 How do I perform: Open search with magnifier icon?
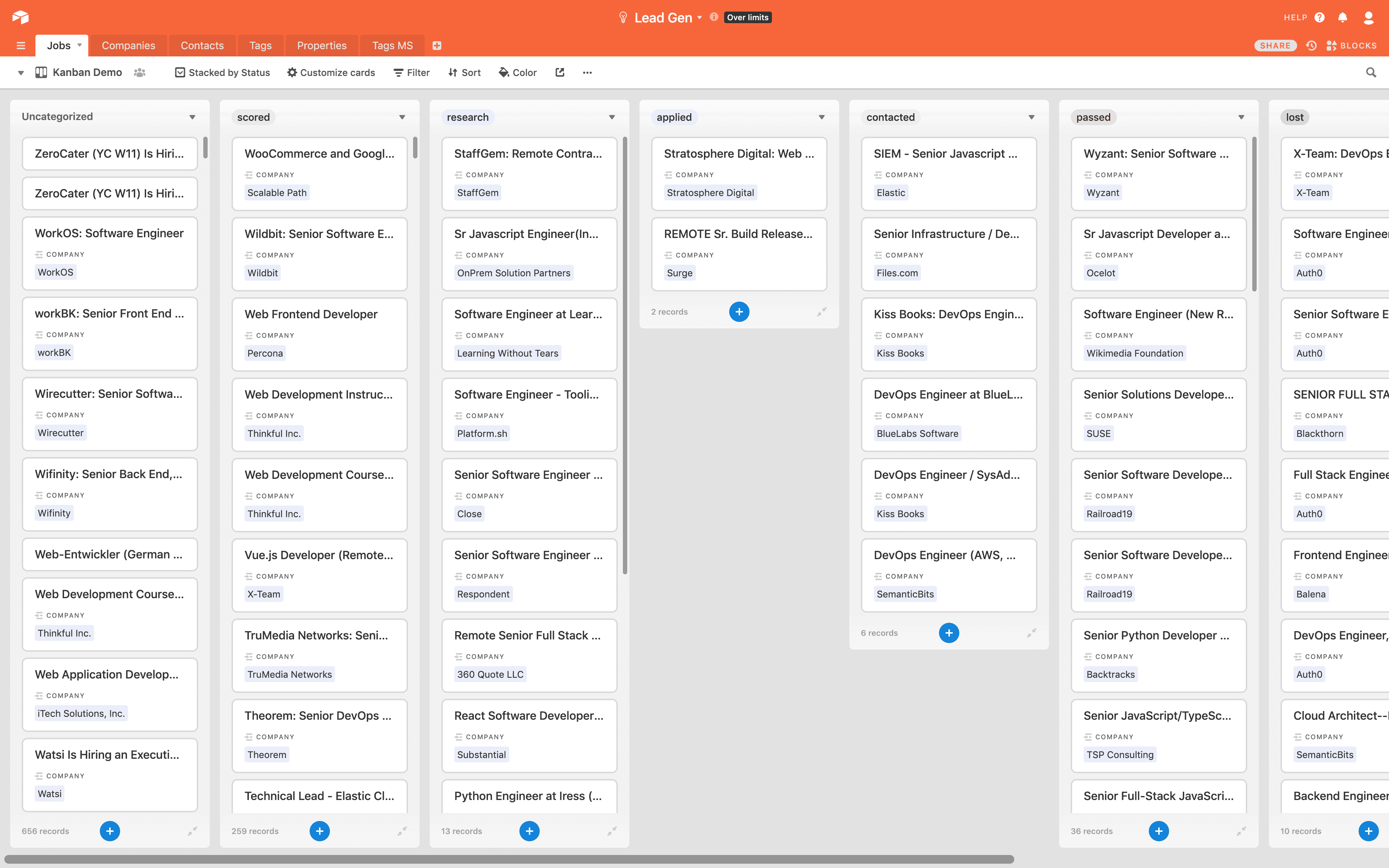coord(1371,72)
